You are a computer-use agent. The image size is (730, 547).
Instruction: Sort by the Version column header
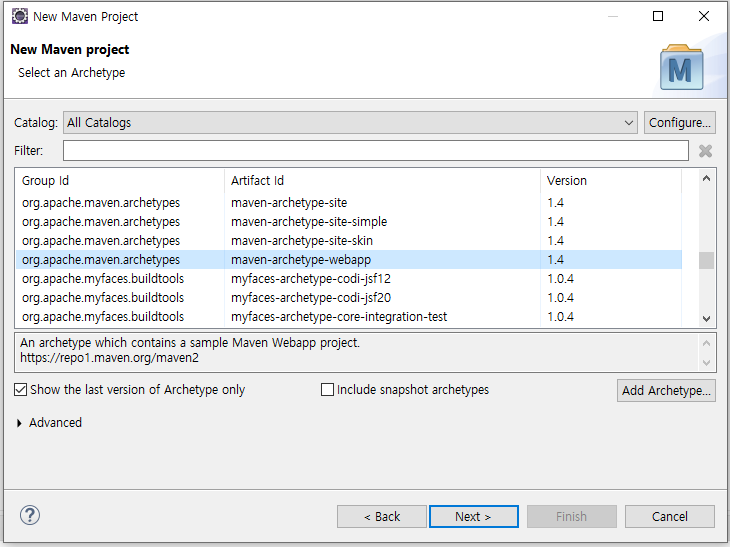[x=611, y=181]
